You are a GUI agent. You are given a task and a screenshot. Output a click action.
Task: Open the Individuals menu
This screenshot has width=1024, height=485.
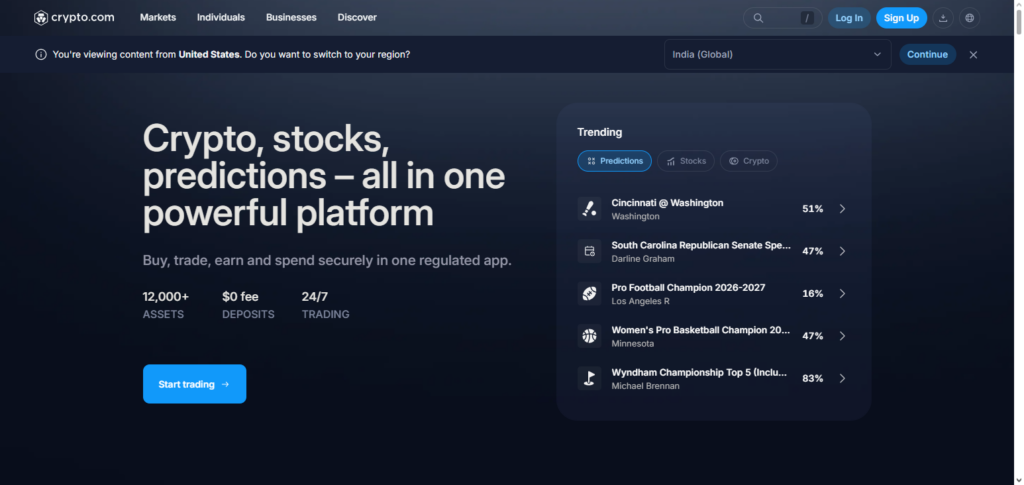pos(221,18)
